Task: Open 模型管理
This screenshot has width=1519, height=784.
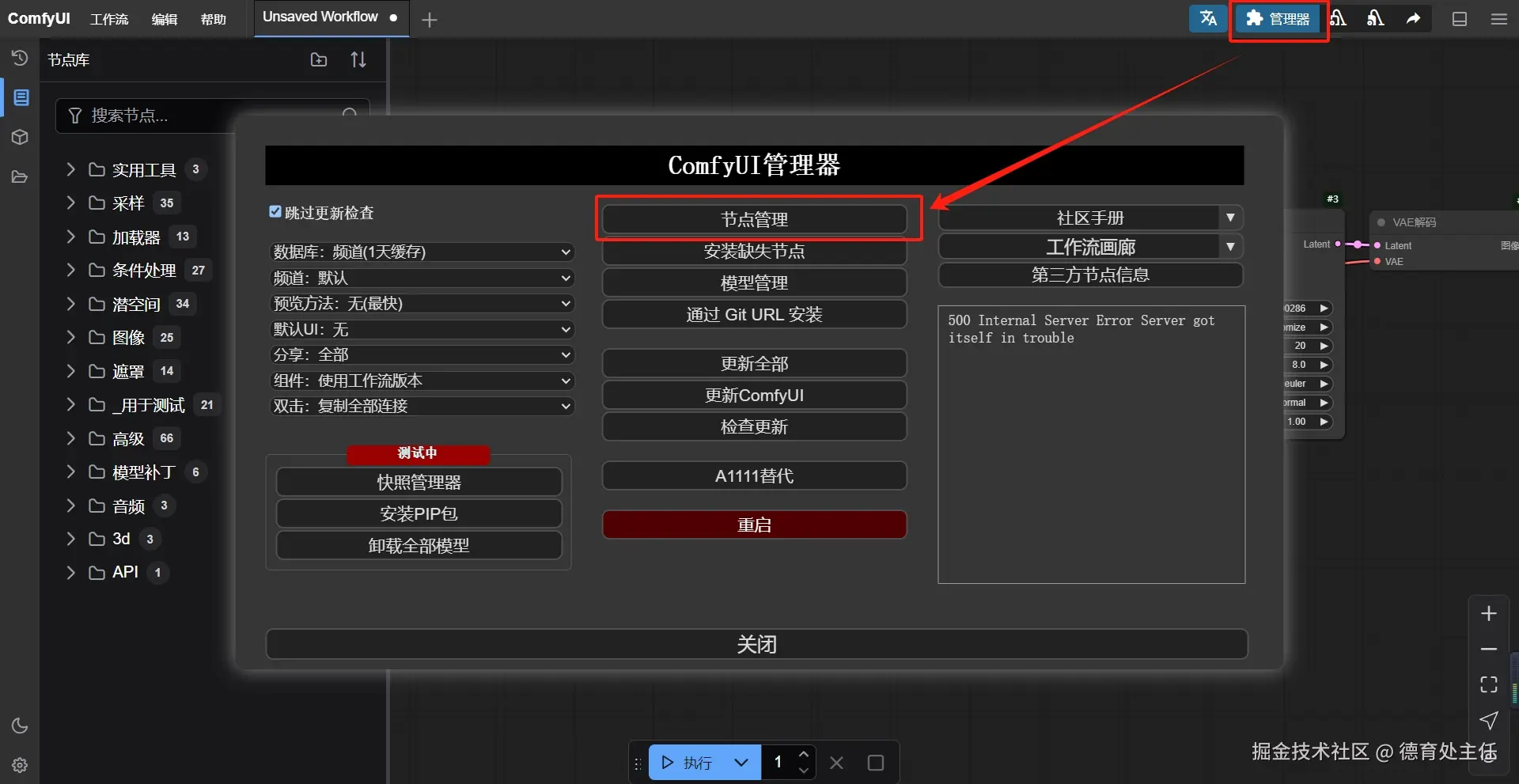Action: pos(754,282)
